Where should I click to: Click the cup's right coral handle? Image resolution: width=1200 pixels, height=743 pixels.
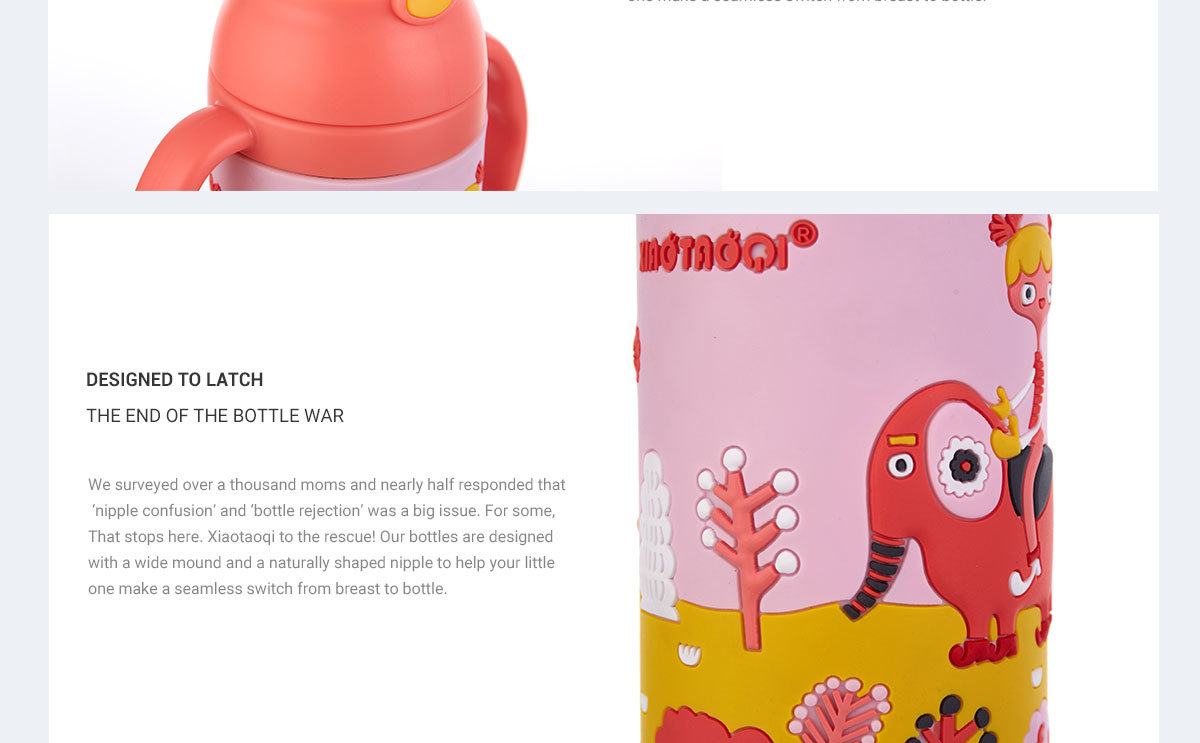point(506,108)
